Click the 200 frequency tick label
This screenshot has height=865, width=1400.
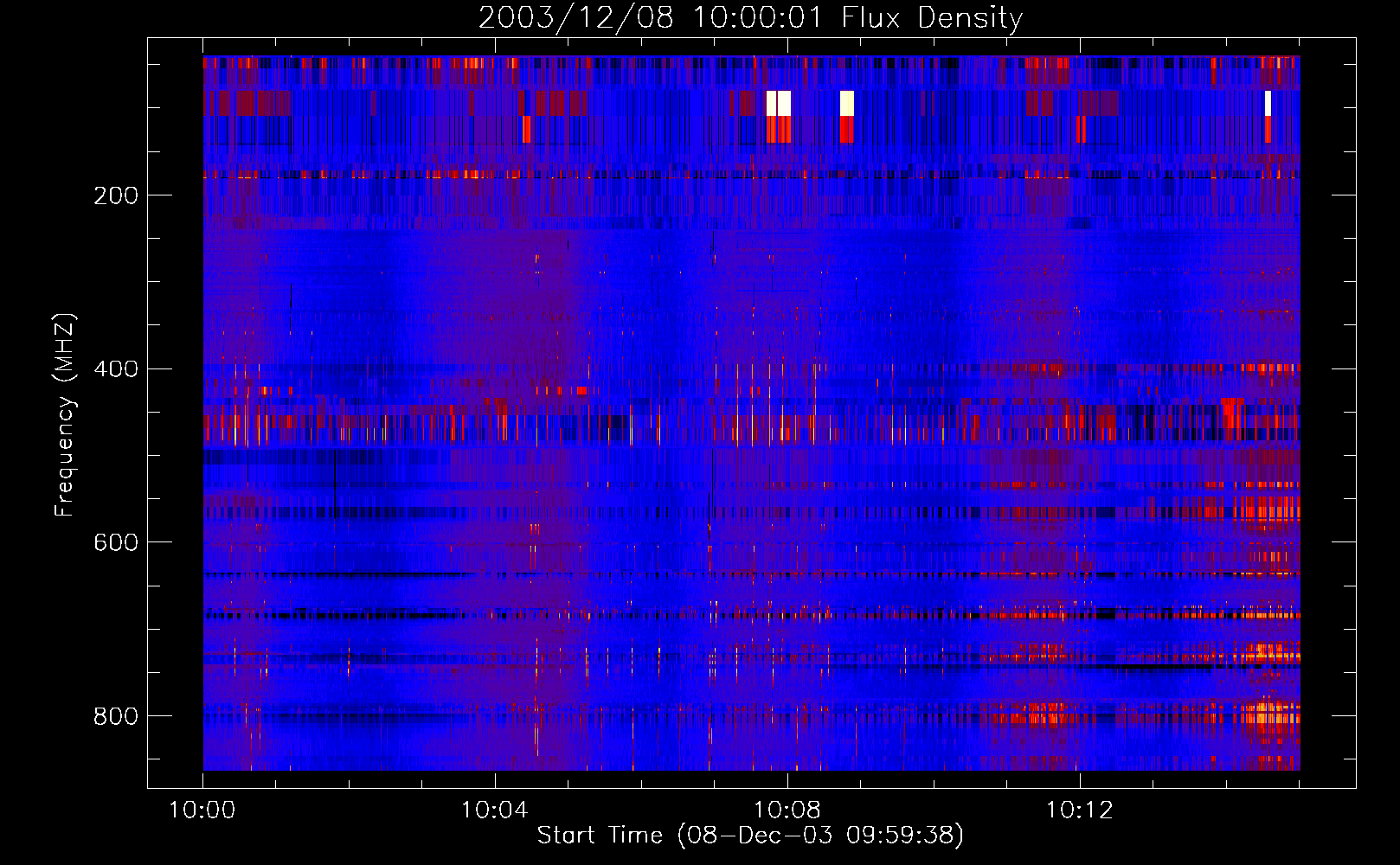(116, 195)
